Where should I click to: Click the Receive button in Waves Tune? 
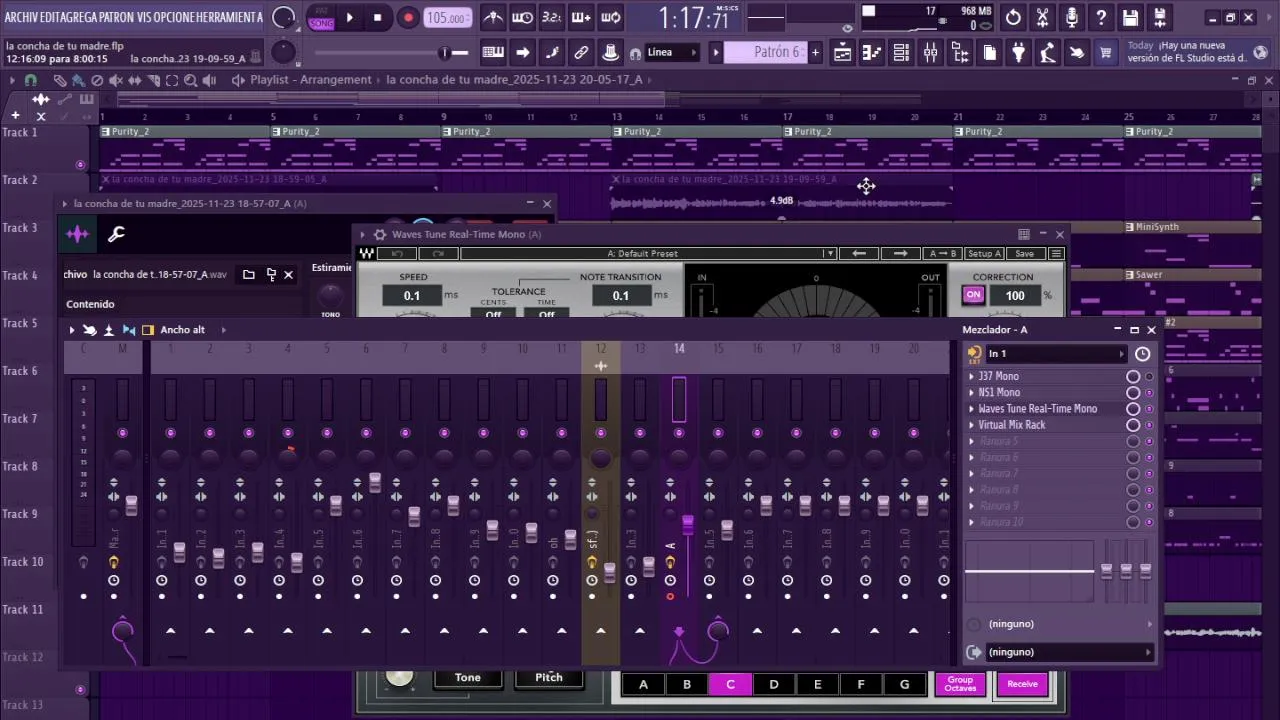tap(1022, 684)
